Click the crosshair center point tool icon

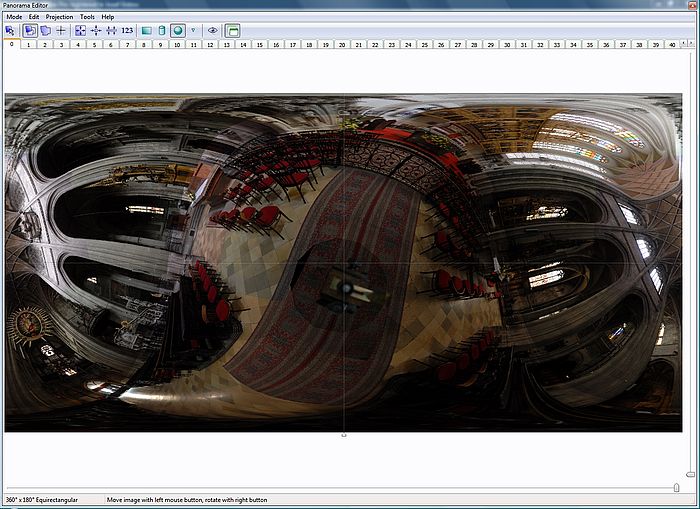point(61,31)
